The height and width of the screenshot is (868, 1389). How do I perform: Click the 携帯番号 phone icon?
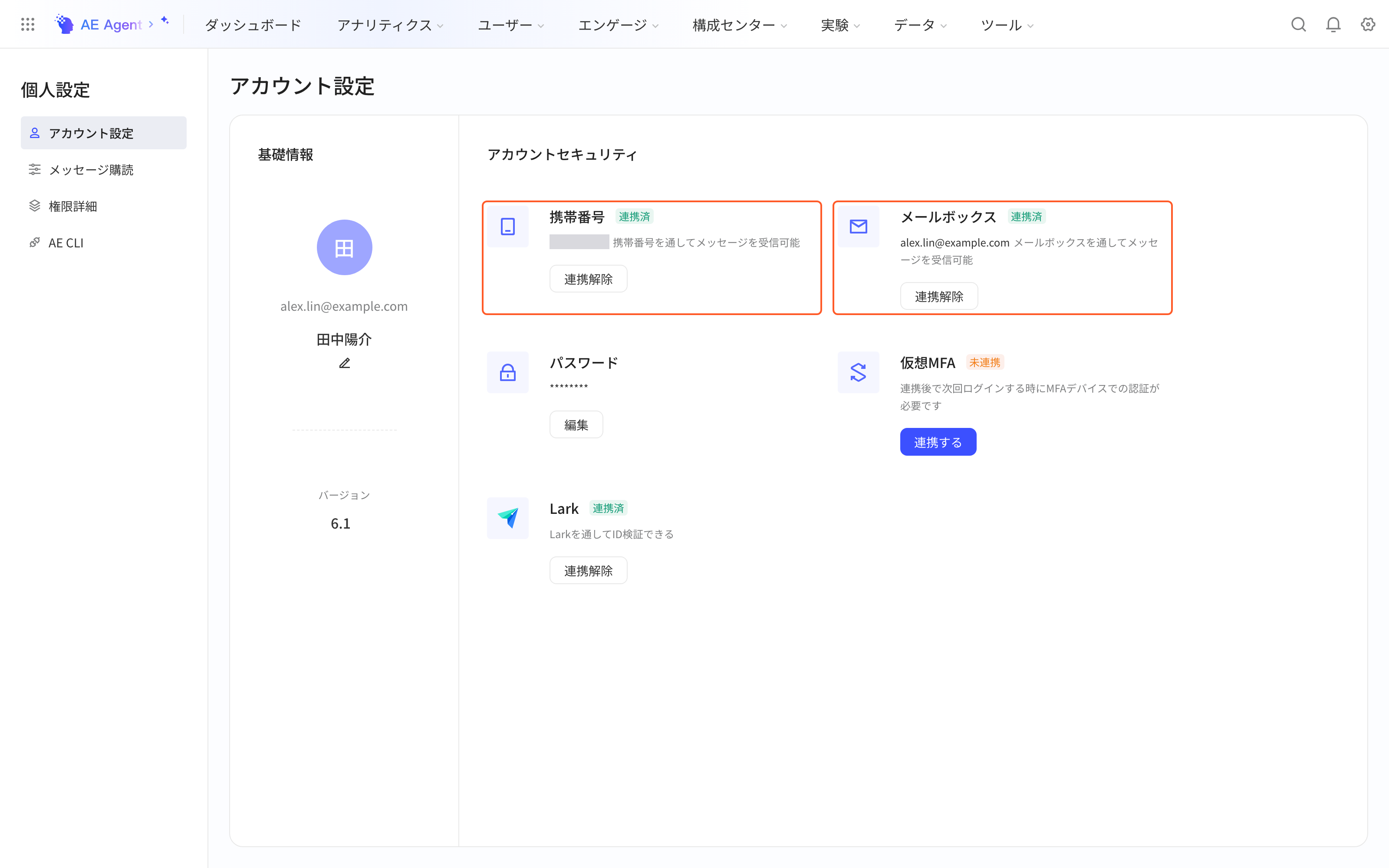508,226
